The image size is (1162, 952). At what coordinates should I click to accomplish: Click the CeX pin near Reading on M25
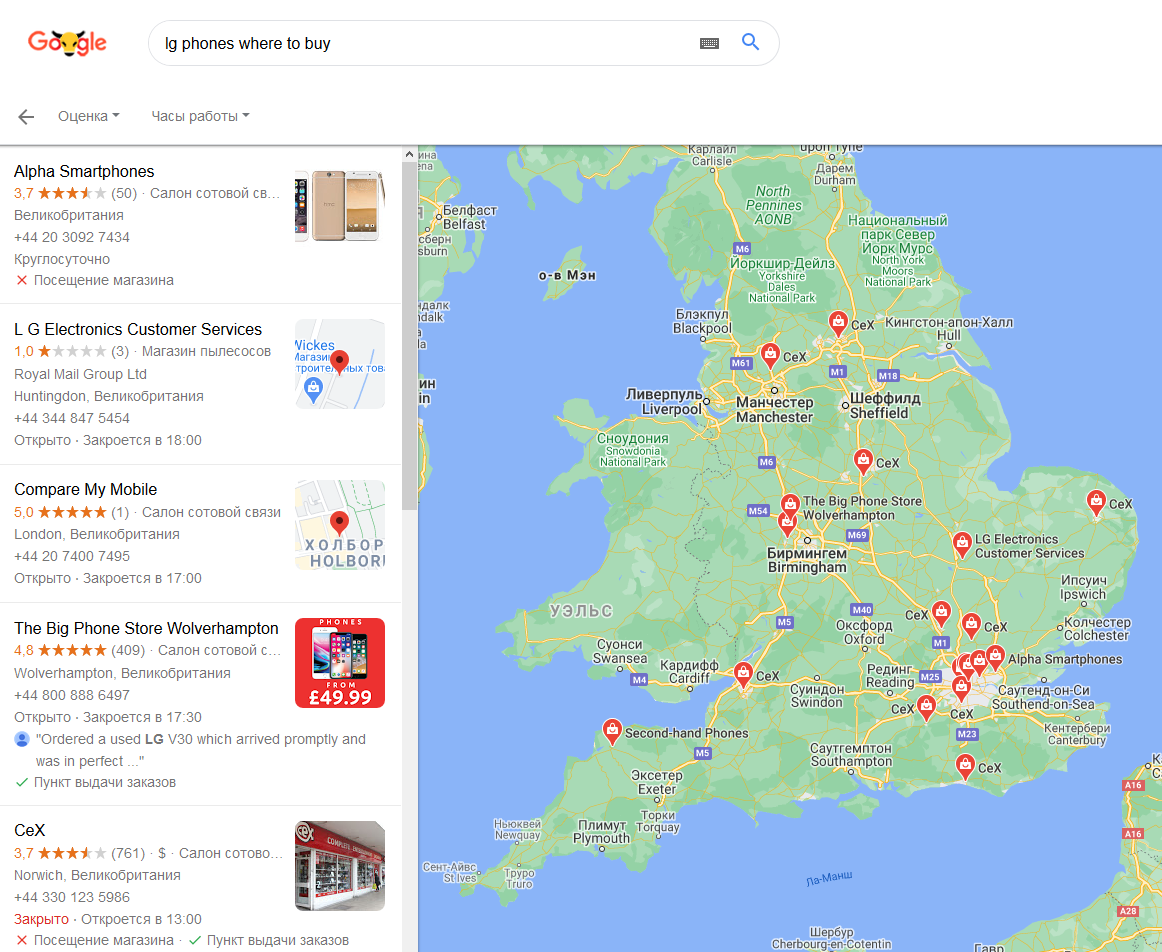926,707
